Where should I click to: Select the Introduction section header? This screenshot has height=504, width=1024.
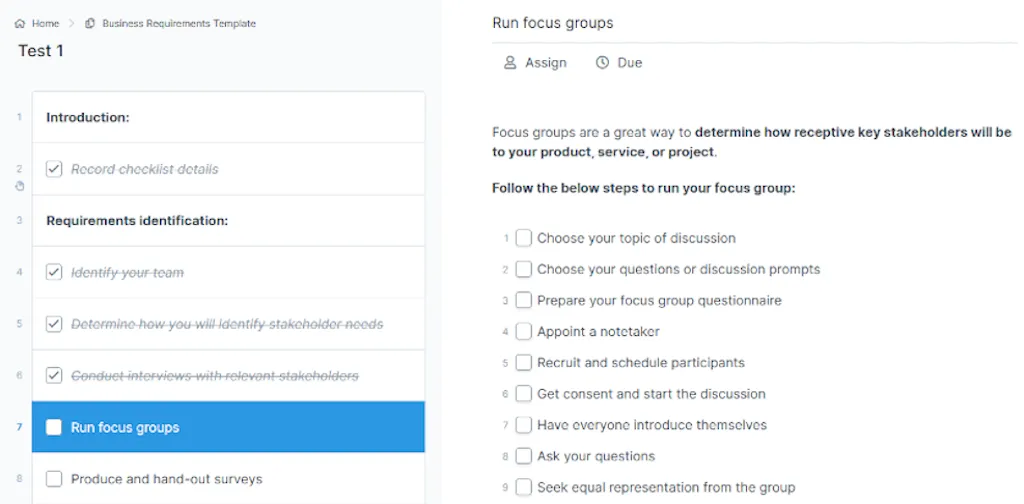click(x=229, y=118)
